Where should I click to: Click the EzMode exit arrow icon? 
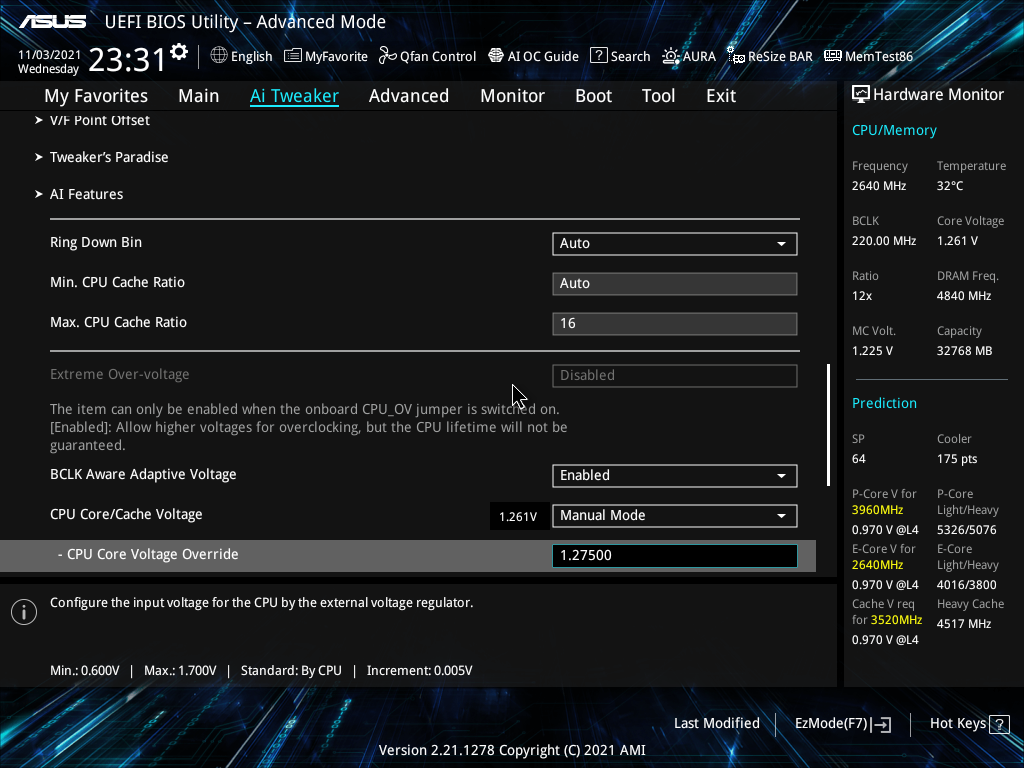click(882, 724)
